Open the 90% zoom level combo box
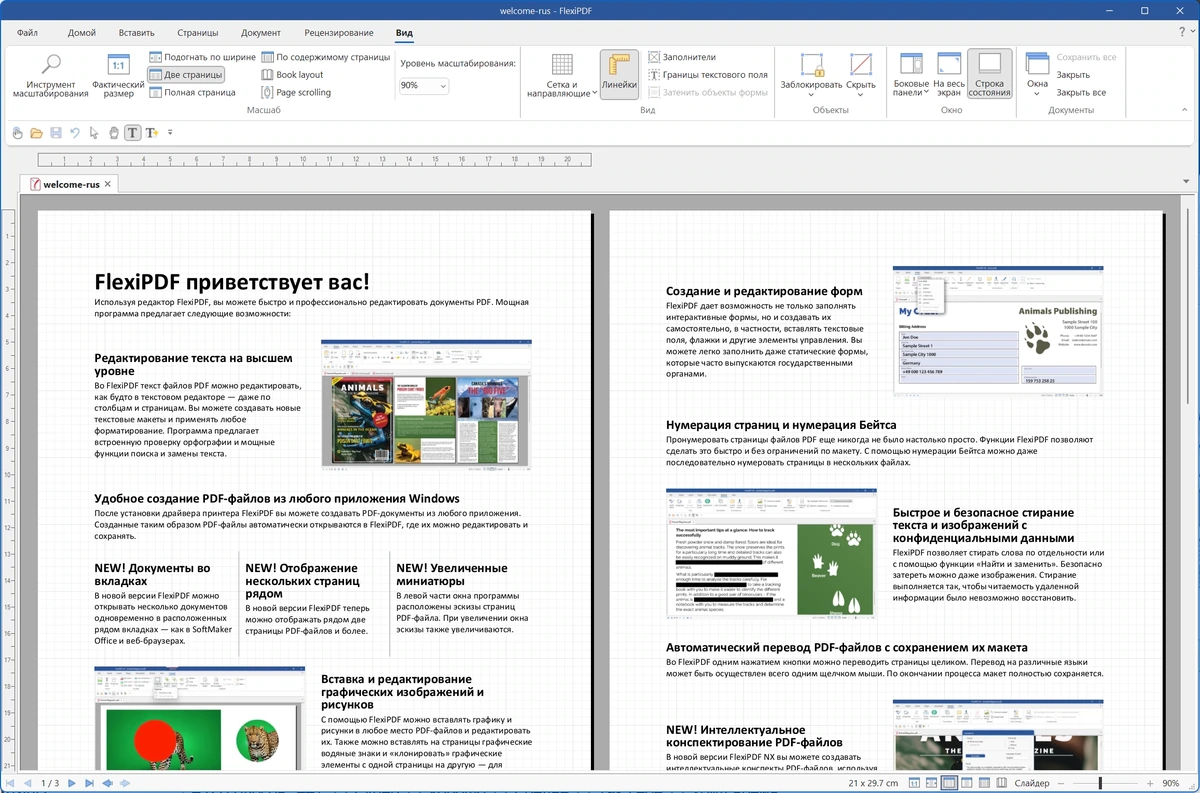 [423, 86]
